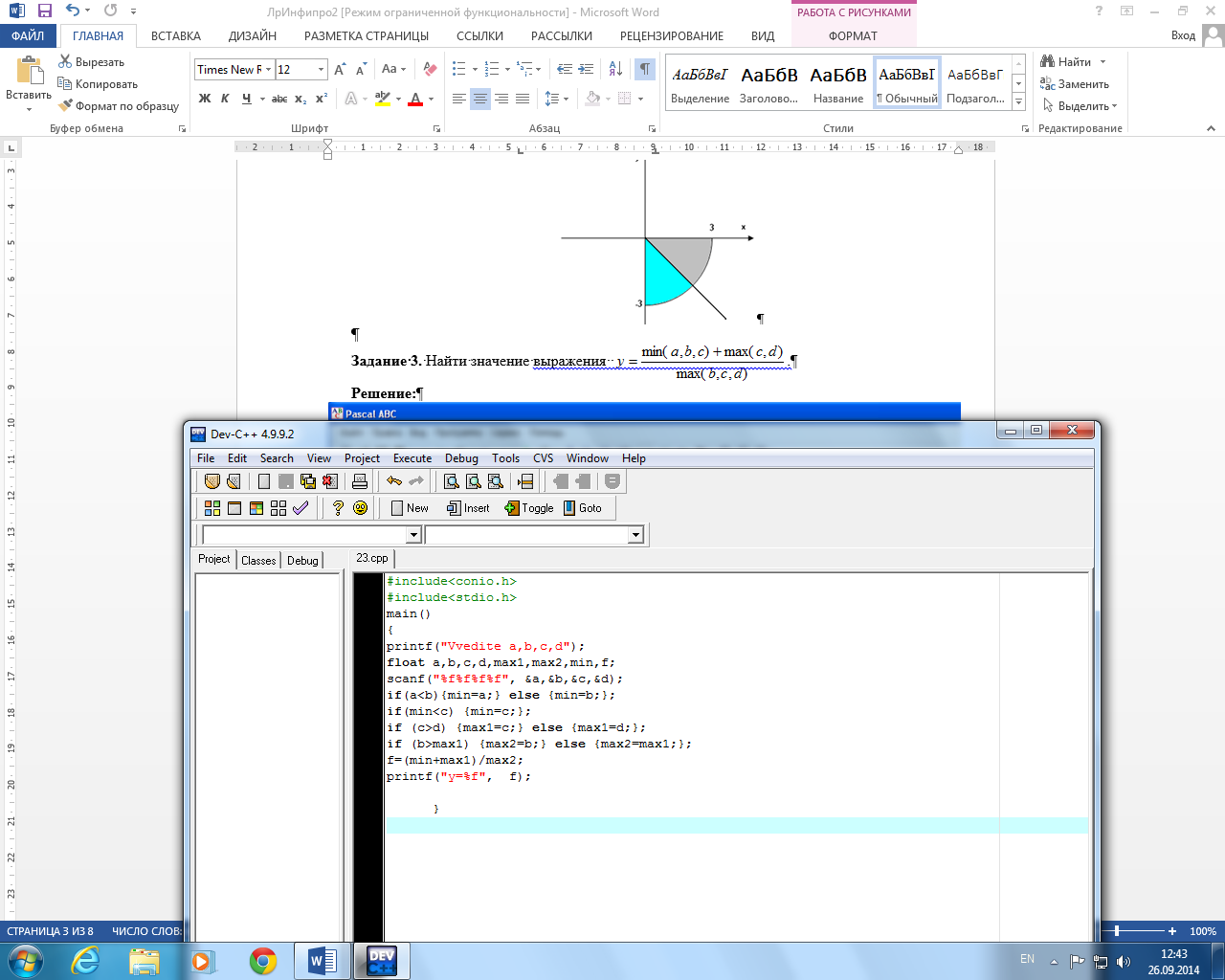The image size is (1225, 980).
Task: Toggle Italic (К) formatting
Action: tap(226, 99)
